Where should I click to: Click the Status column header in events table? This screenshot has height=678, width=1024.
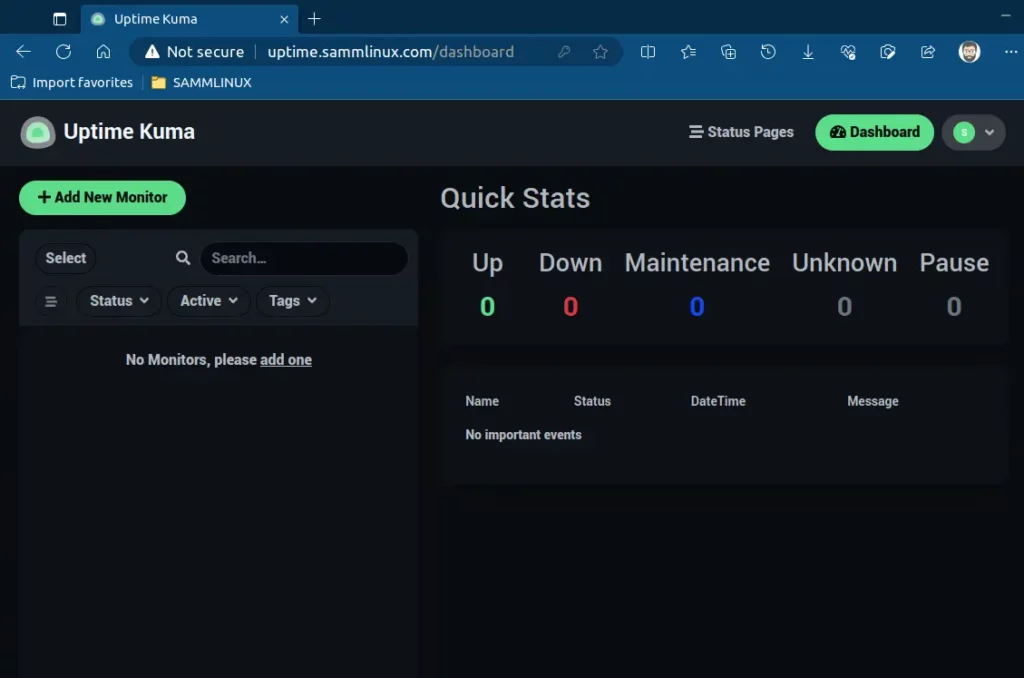[x=592, y=401]
